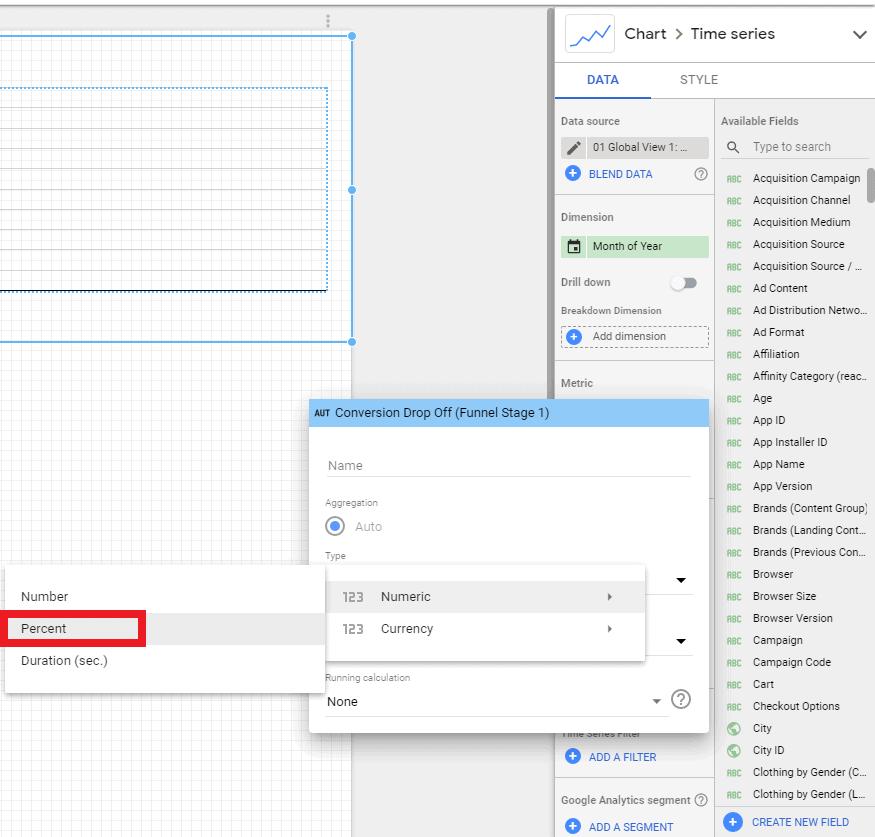Switch to the STYLE tab
Viewport: 875px width, 837px height.
(698, 80)
